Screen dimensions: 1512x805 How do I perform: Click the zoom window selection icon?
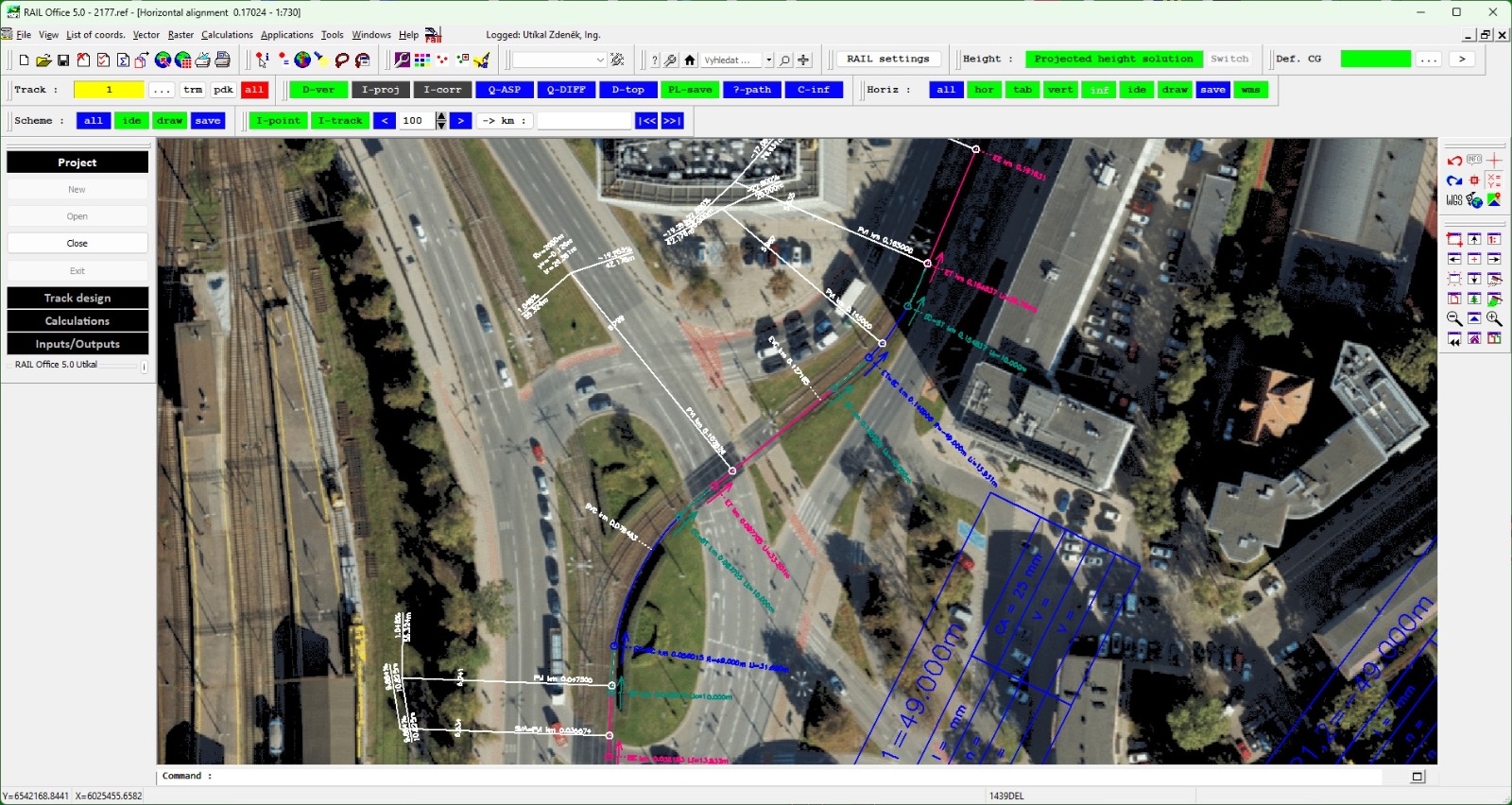[x=1454, y=239]
